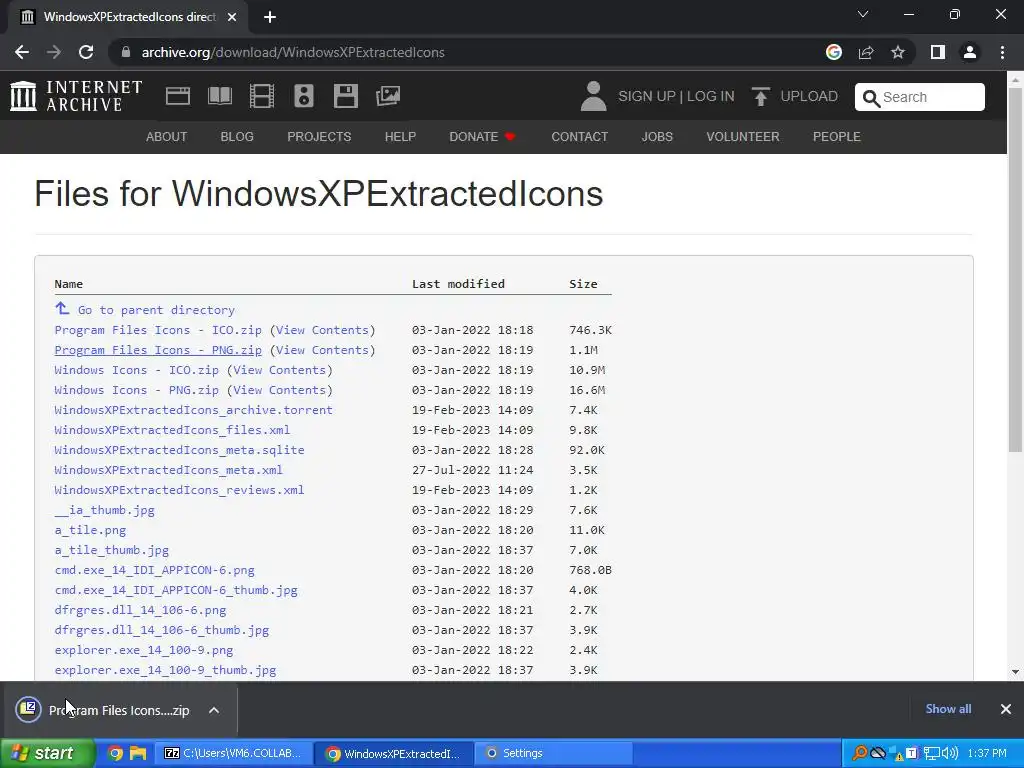Close the WindowsXPExtractedIcons browser tab

(232, 17)
